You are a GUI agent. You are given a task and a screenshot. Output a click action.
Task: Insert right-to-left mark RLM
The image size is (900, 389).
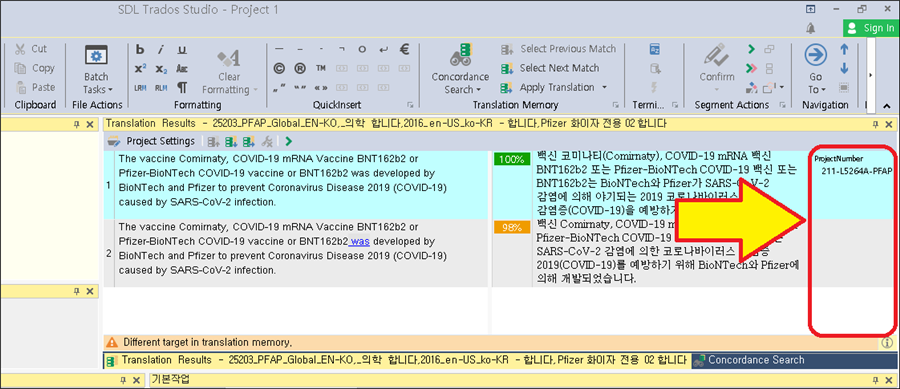pyautogui.click(x=161, y=88)
